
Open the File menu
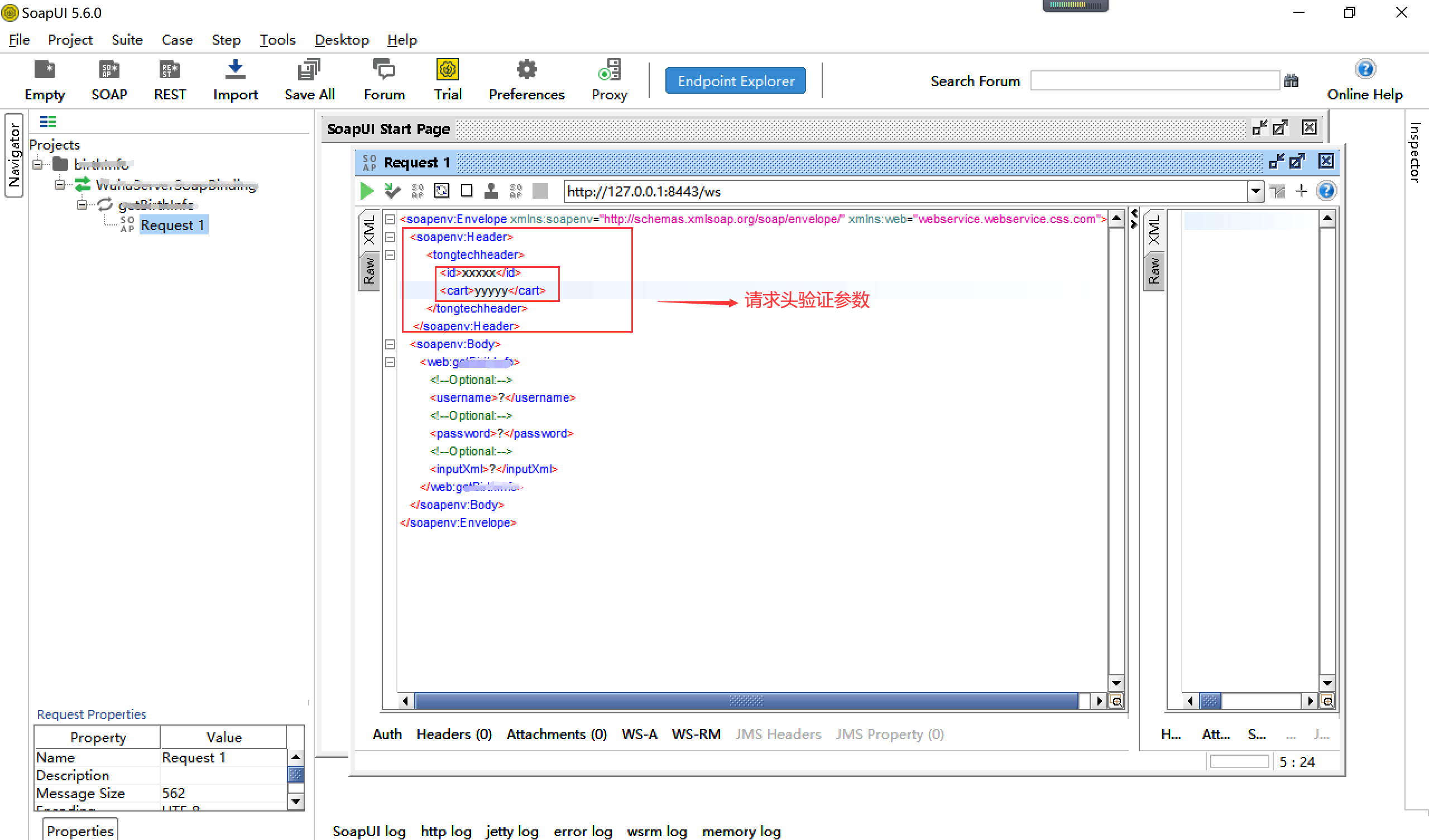(20, 40)
